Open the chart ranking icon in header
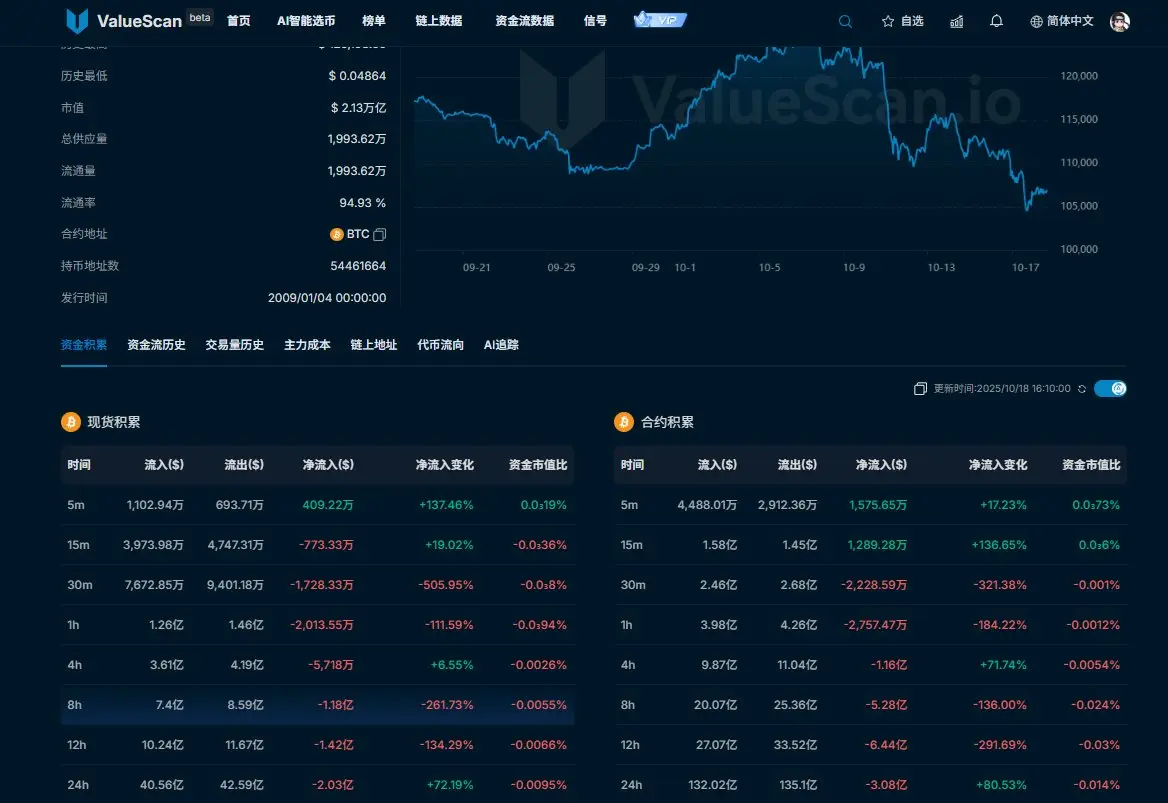The height and width of the screenshot is (803, 1168). [x=956, y=22]
